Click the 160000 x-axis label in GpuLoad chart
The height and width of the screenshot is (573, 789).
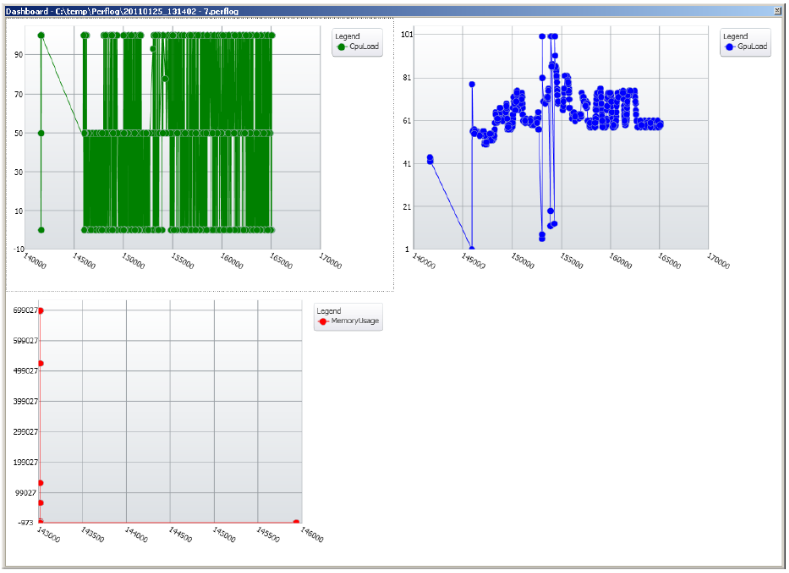(620, 261)
